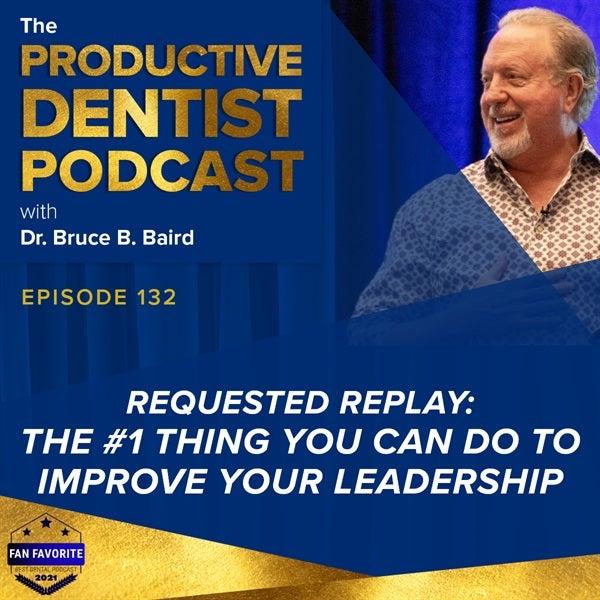Click 'THE #1 THING YOU CAN DO TO' line

point(301,442)
